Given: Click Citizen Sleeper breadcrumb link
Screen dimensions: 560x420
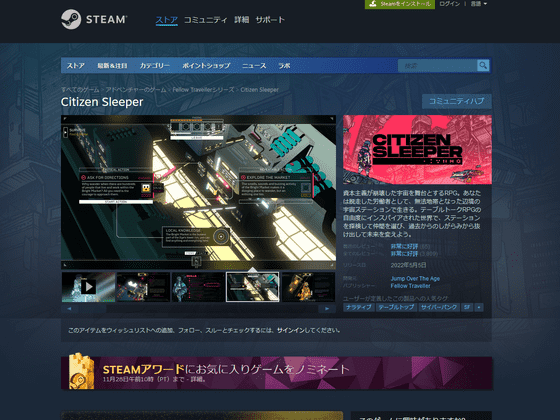Looking at the screenshot, I should click(x=259, y=90).
